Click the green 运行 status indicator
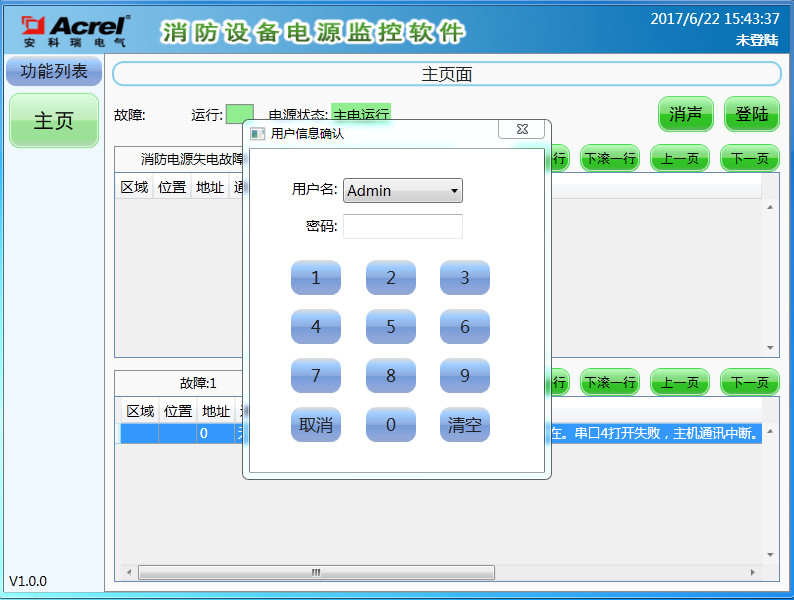794x600 pixels. pos(239,115)
